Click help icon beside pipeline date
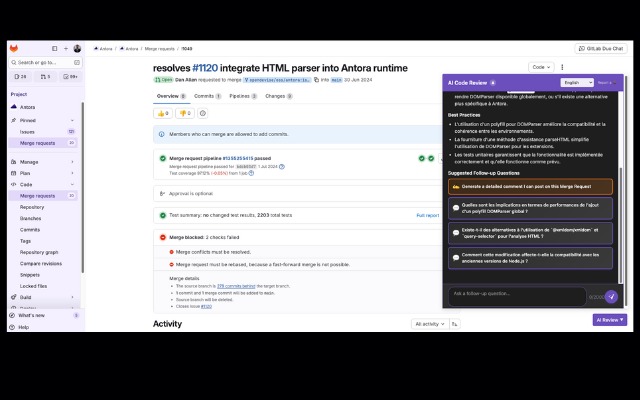640x400 pixels. (x=282, y=167)
